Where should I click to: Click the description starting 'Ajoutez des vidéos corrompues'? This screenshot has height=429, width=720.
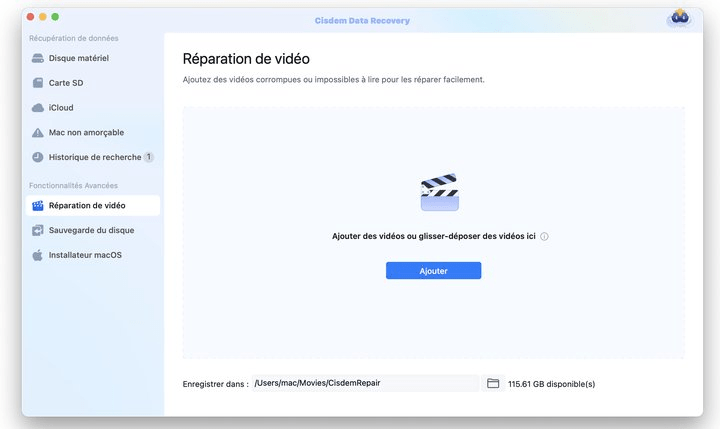click(333, 80)
